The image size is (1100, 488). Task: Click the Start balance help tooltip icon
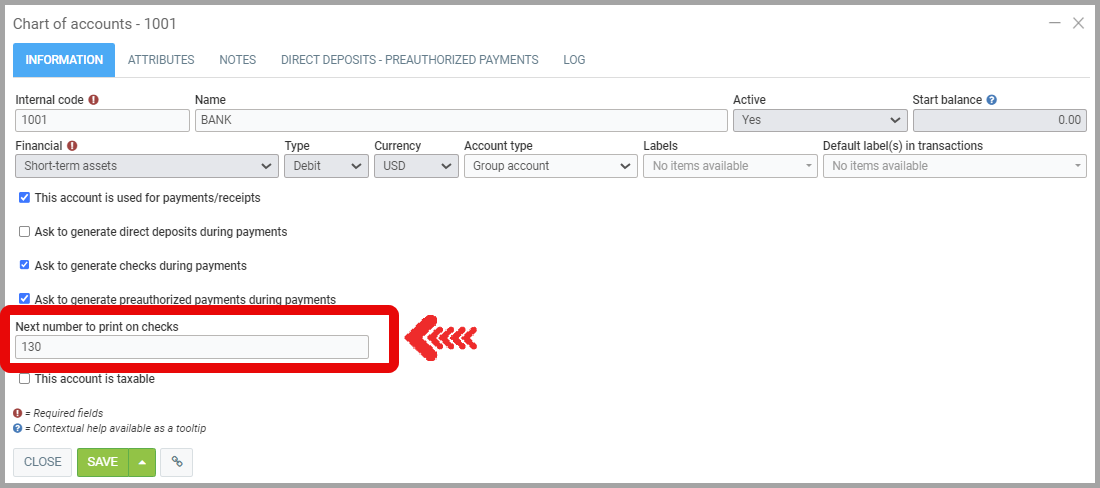[x=992, y=100]
